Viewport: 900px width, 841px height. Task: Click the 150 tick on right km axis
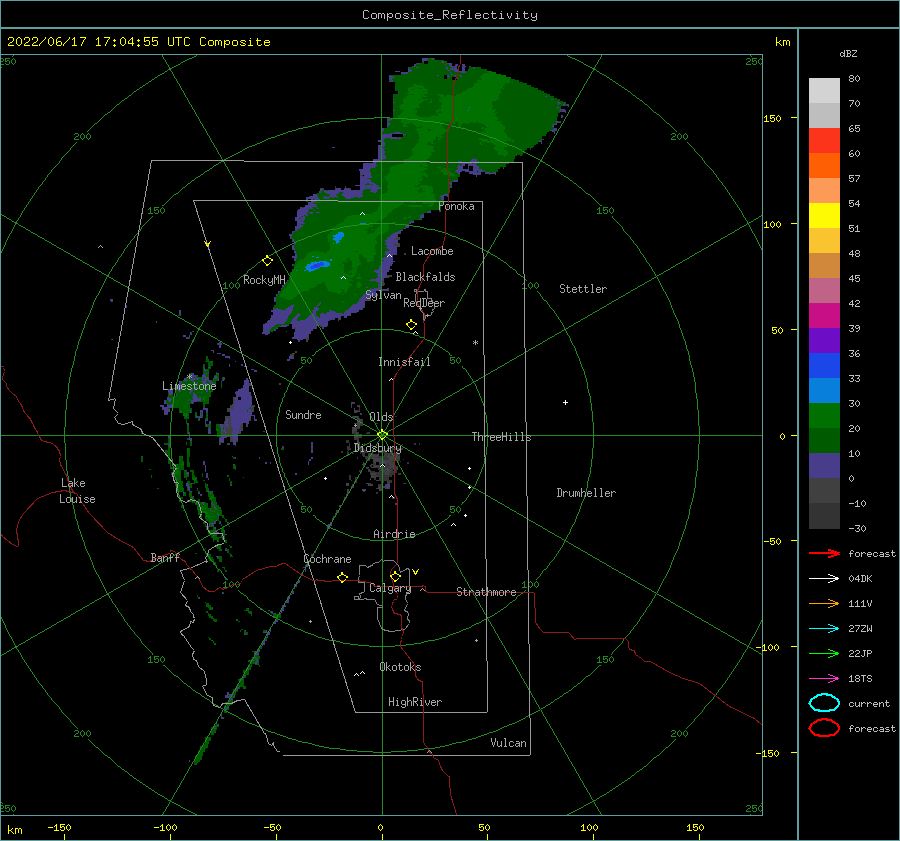tap(772, 118)
